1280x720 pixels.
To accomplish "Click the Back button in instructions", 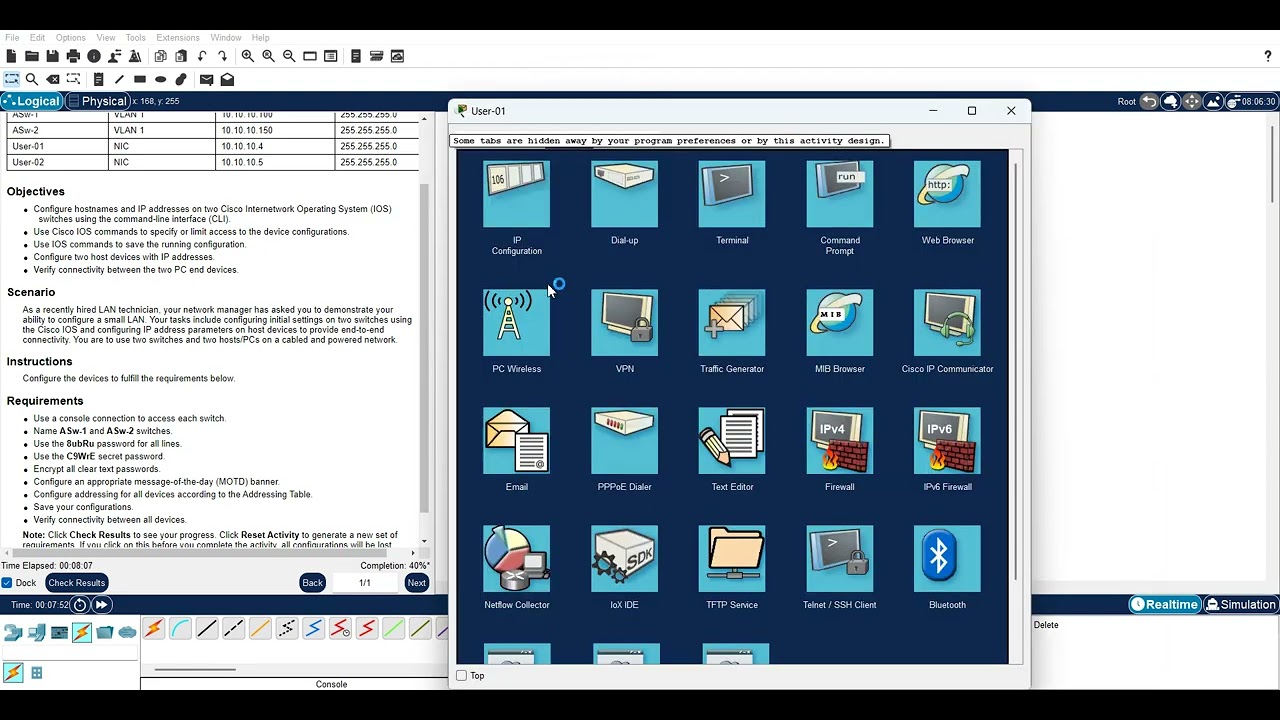I will 313,583.
